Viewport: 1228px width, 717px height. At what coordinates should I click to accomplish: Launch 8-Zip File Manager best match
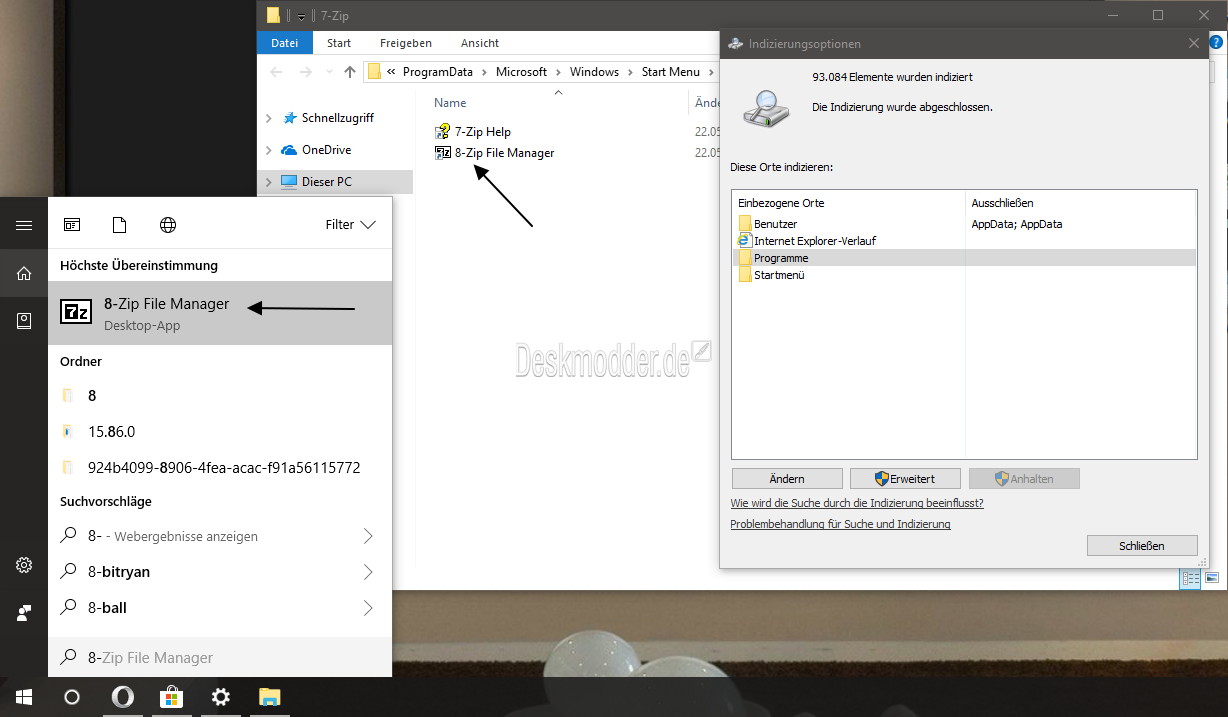click(220, 313)
